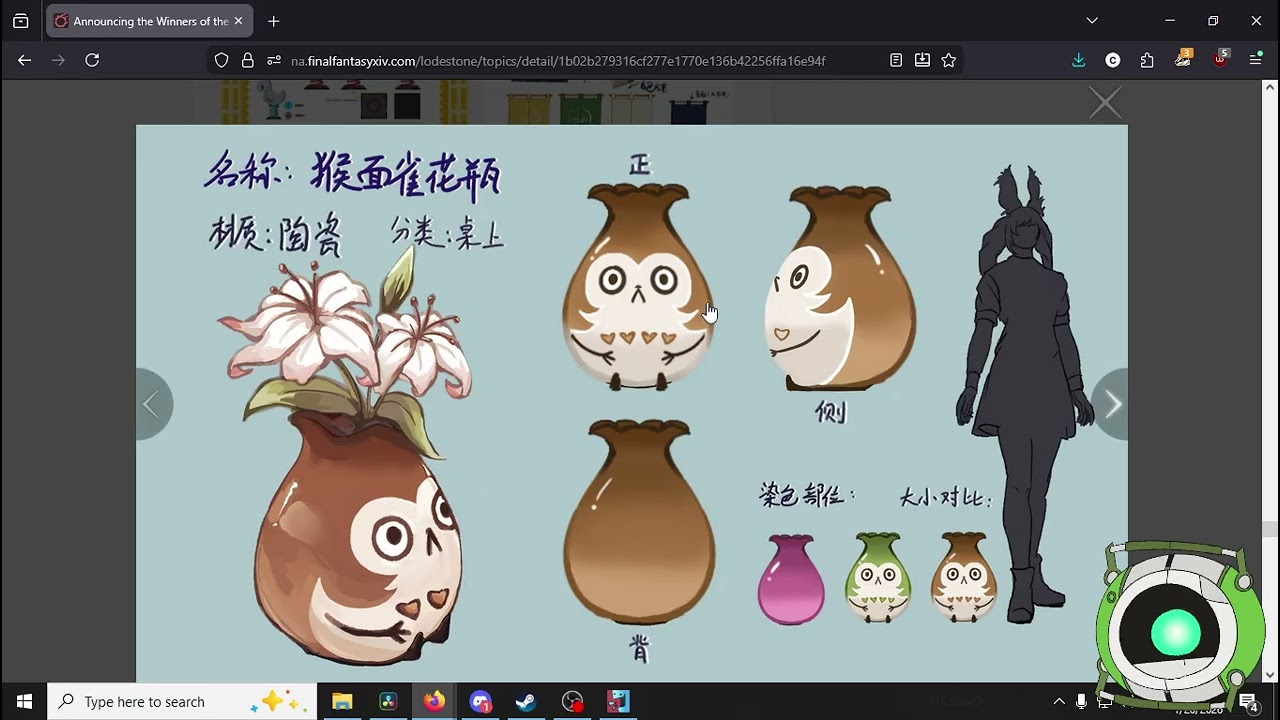Click the brown owl vase size sample
The height and width of the screenshot is (720, 1280).
[x=964, y=577]
